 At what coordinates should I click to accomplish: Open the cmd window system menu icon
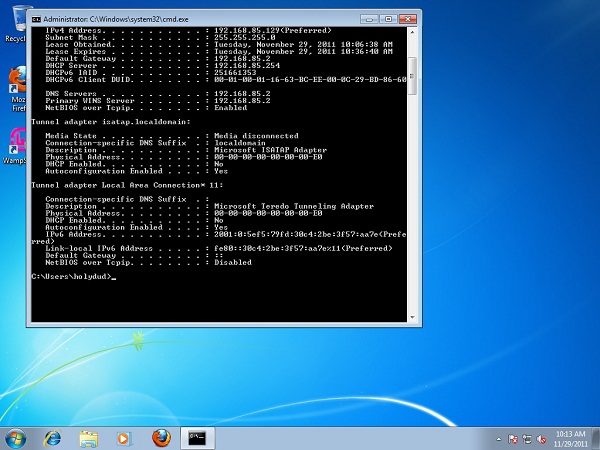(37, 18)
